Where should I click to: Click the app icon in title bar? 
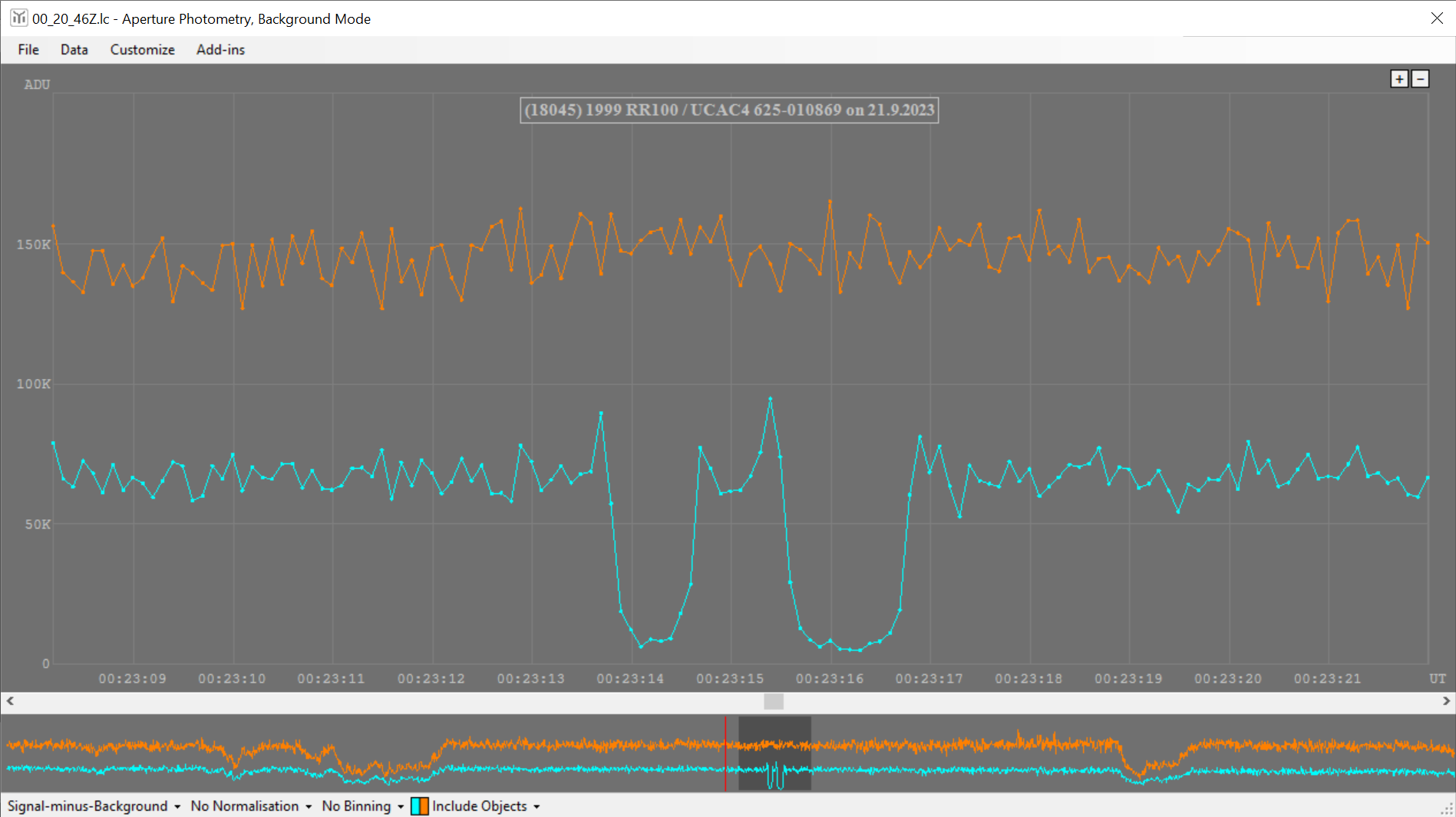point(18,18)
